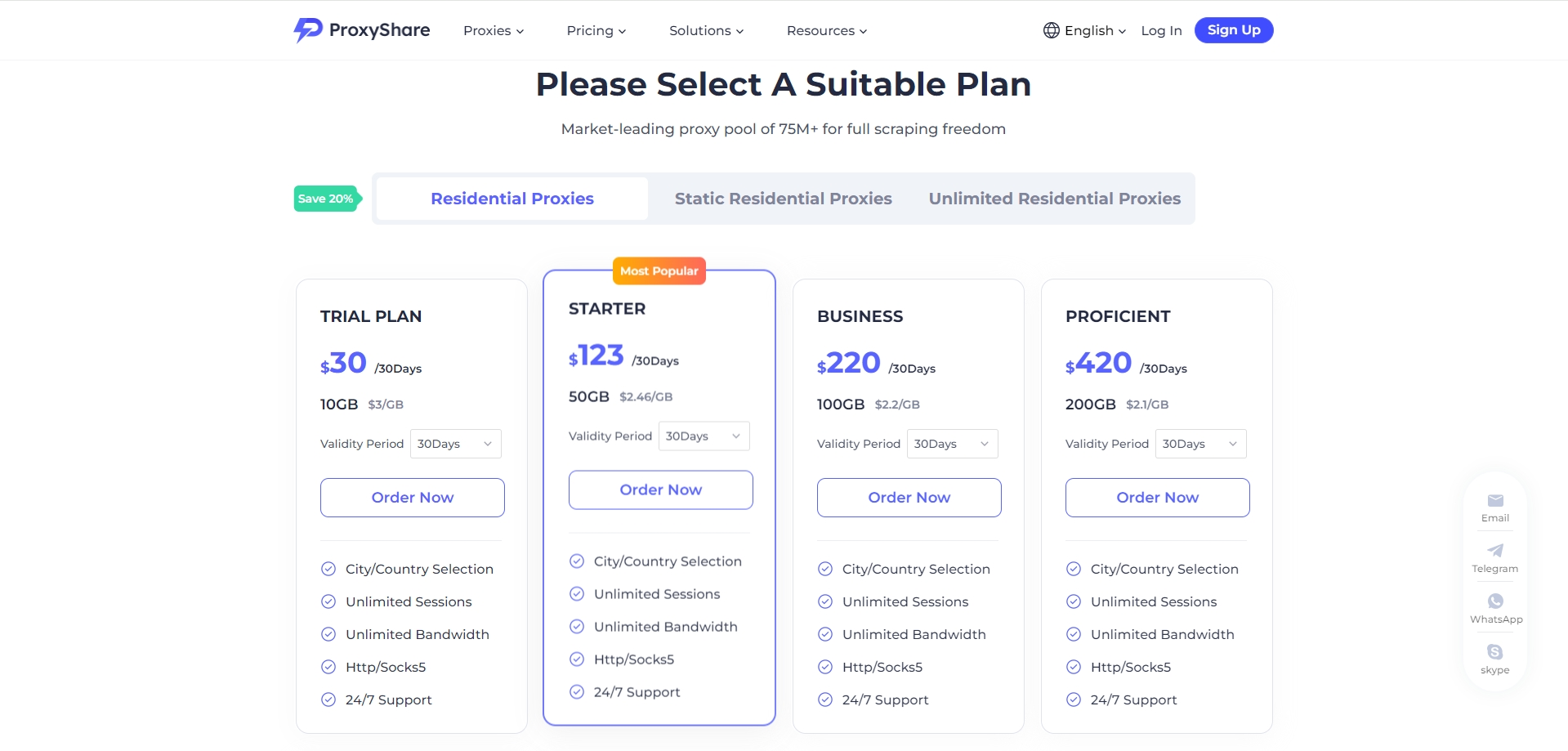Click the Email contact icon

coord(1495,501)
